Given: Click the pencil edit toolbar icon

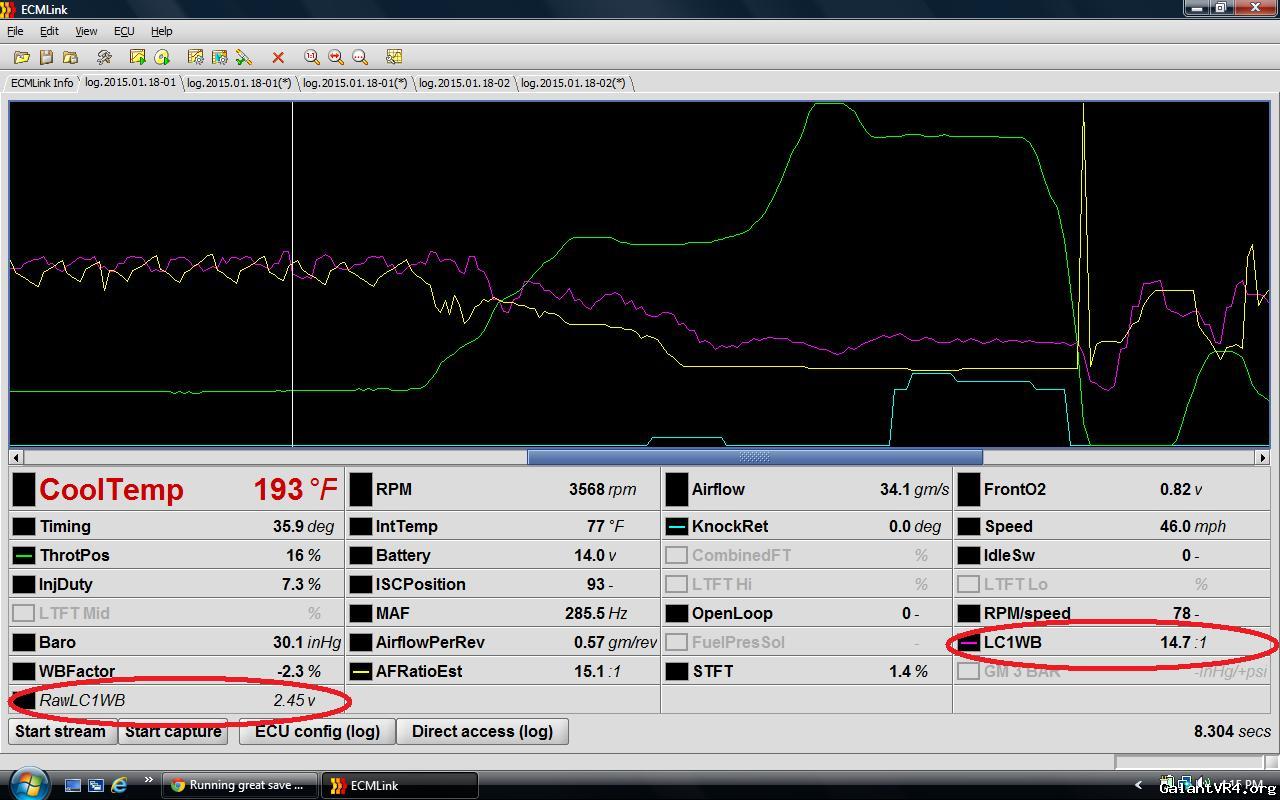Looking at the screenshot, I should pyautogui.click(x=244, y=58).
